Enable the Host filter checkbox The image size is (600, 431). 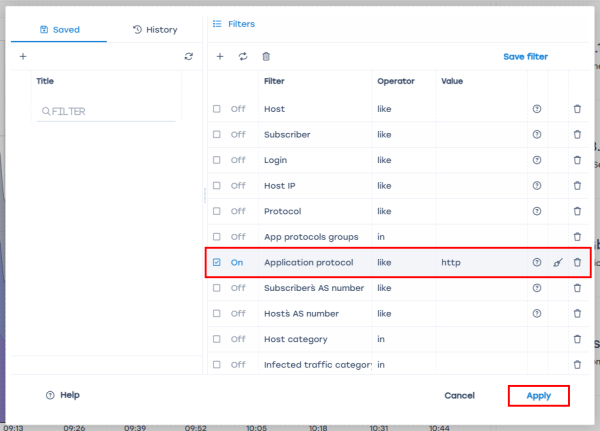217,108
